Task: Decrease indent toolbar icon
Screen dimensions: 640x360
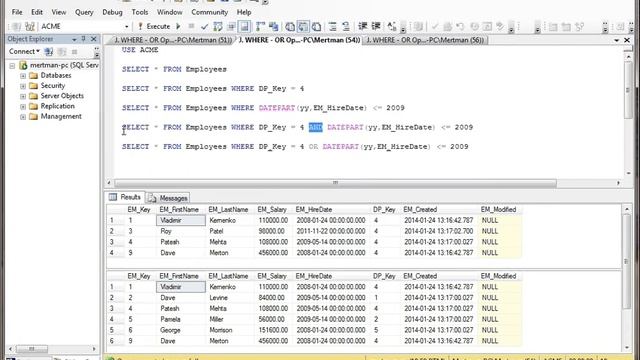Action: pyautogui.click(x=362, y=27)
